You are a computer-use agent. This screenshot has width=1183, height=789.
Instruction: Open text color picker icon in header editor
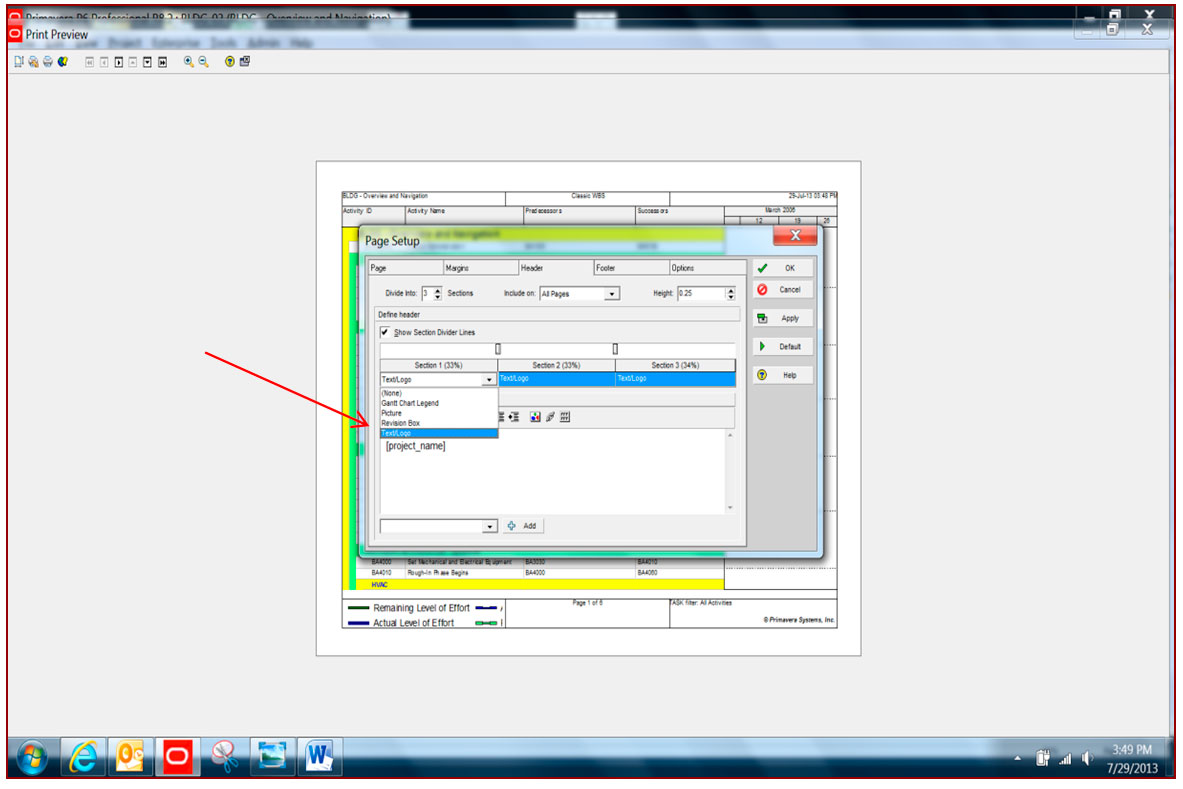point(535,417)
